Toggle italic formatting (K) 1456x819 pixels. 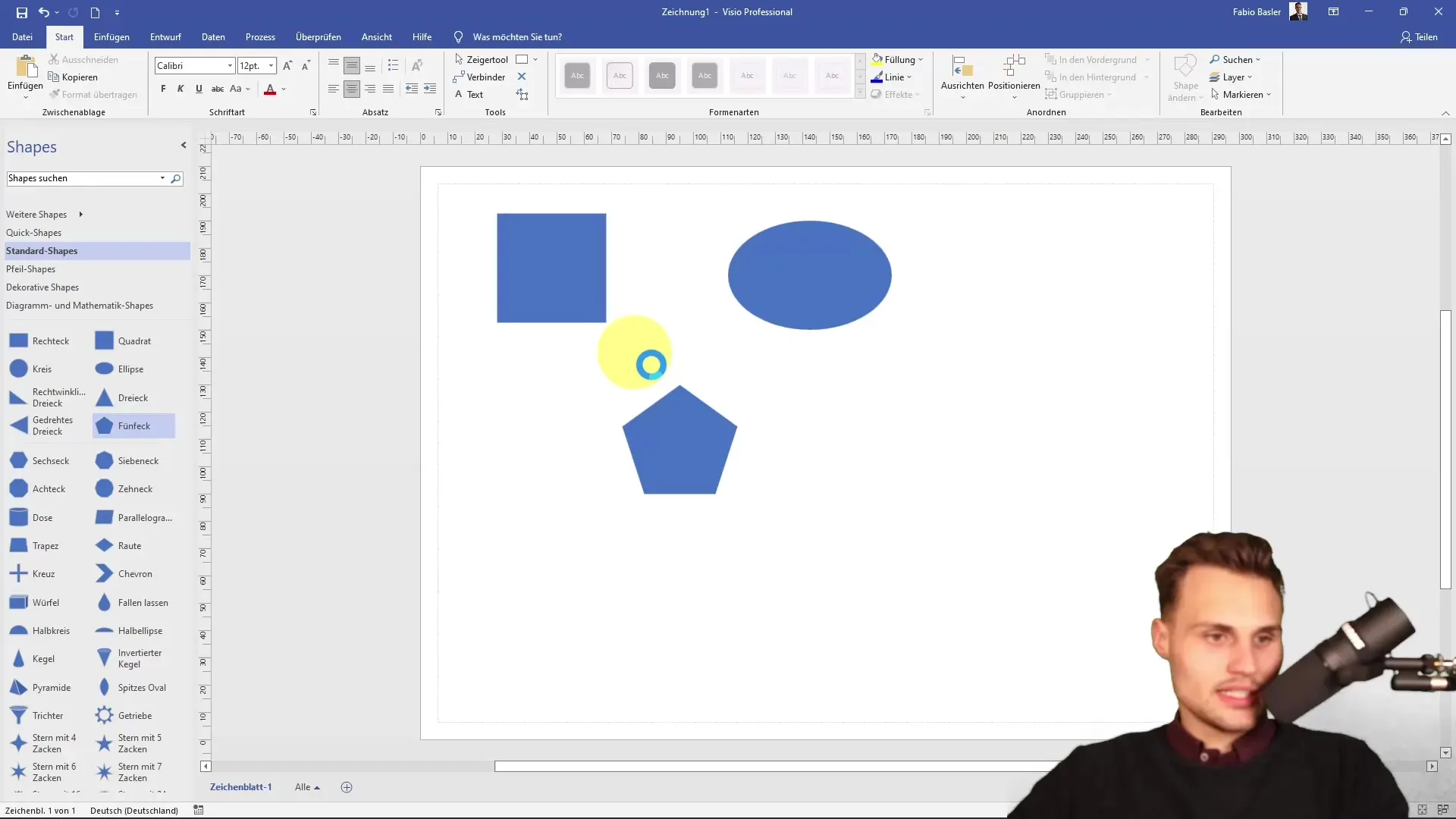[180, 89]
